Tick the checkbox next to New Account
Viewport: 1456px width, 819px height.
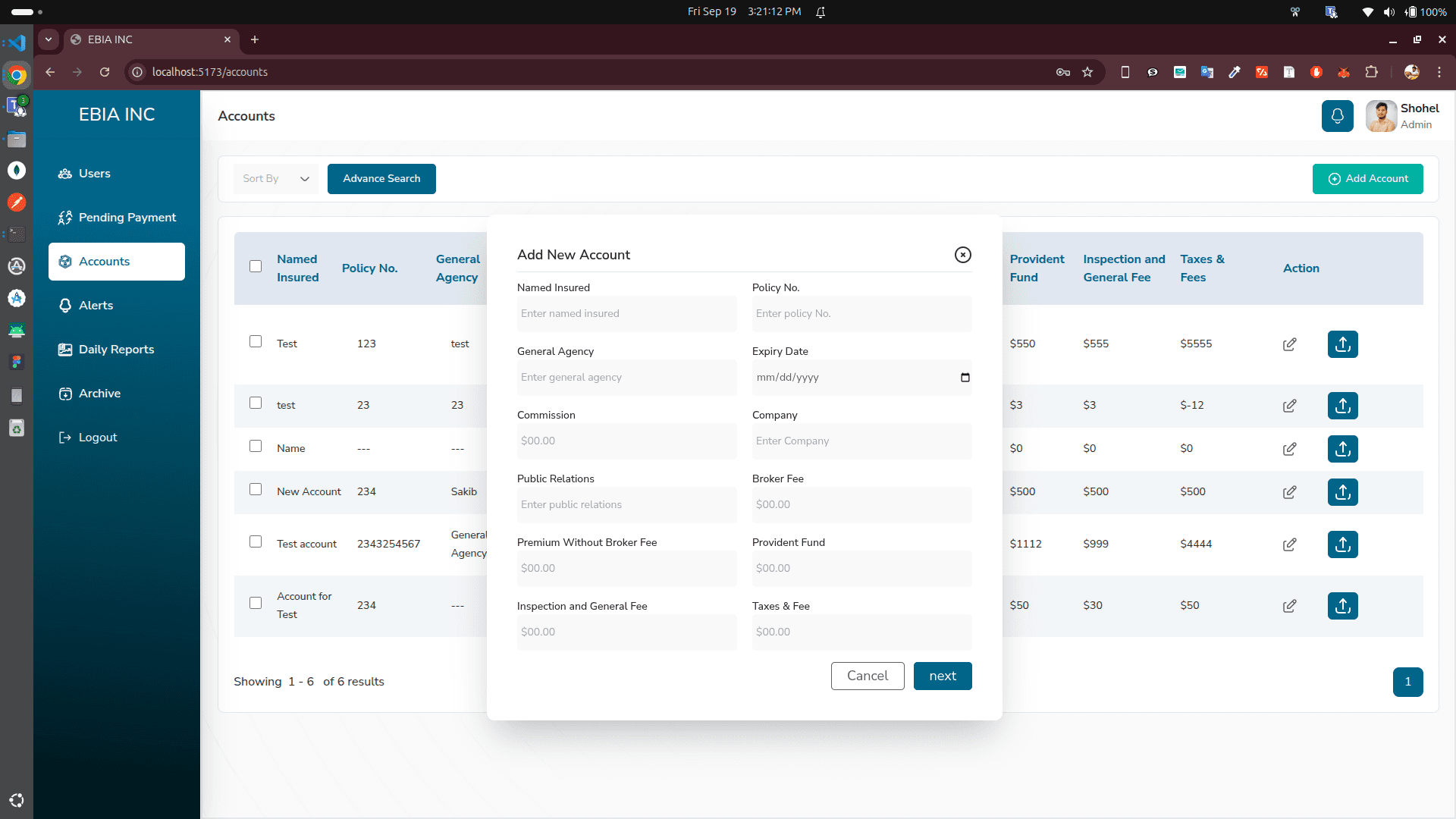256,490
